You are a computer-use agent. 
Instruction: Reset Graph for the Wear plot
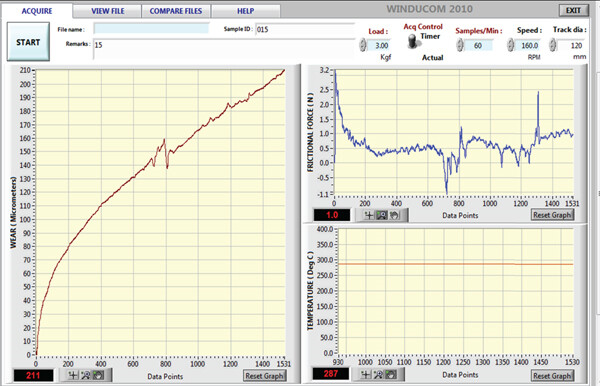[x=264, y=376]
